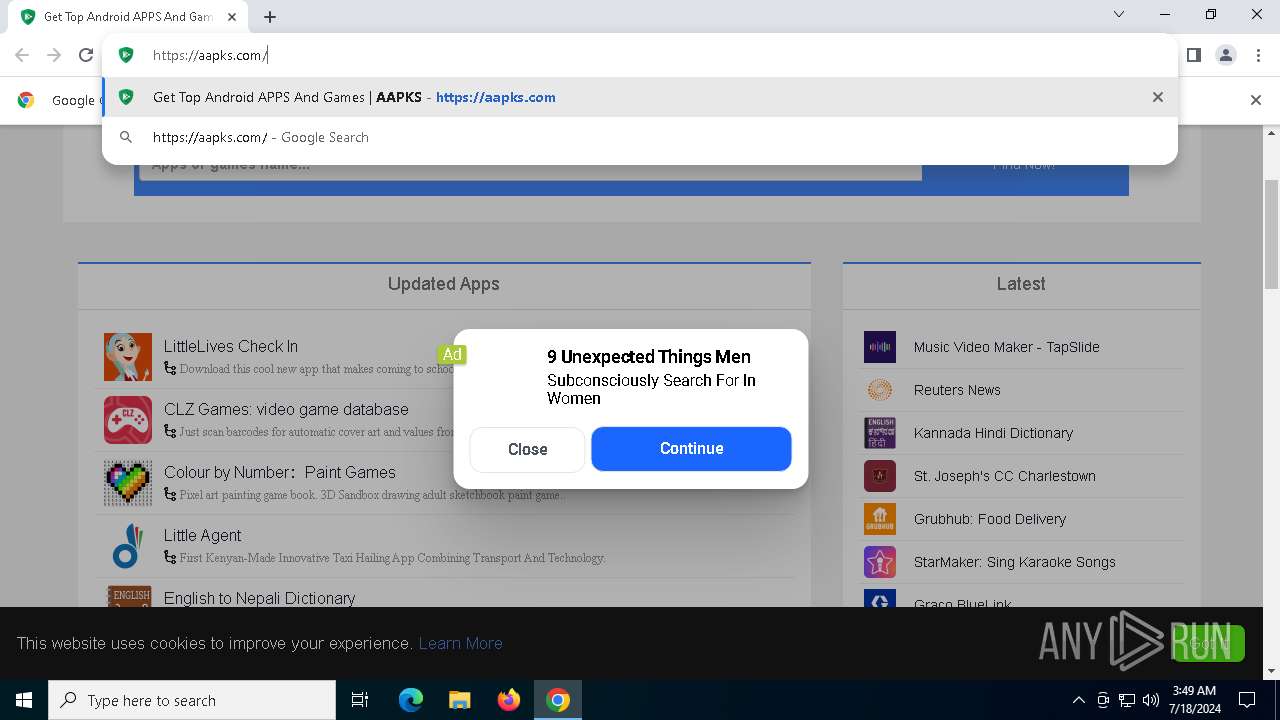Dismiss the infobar with its X button
Image resolution: width=1280 pixels, height=720 pixels.
coord(1256,100)
